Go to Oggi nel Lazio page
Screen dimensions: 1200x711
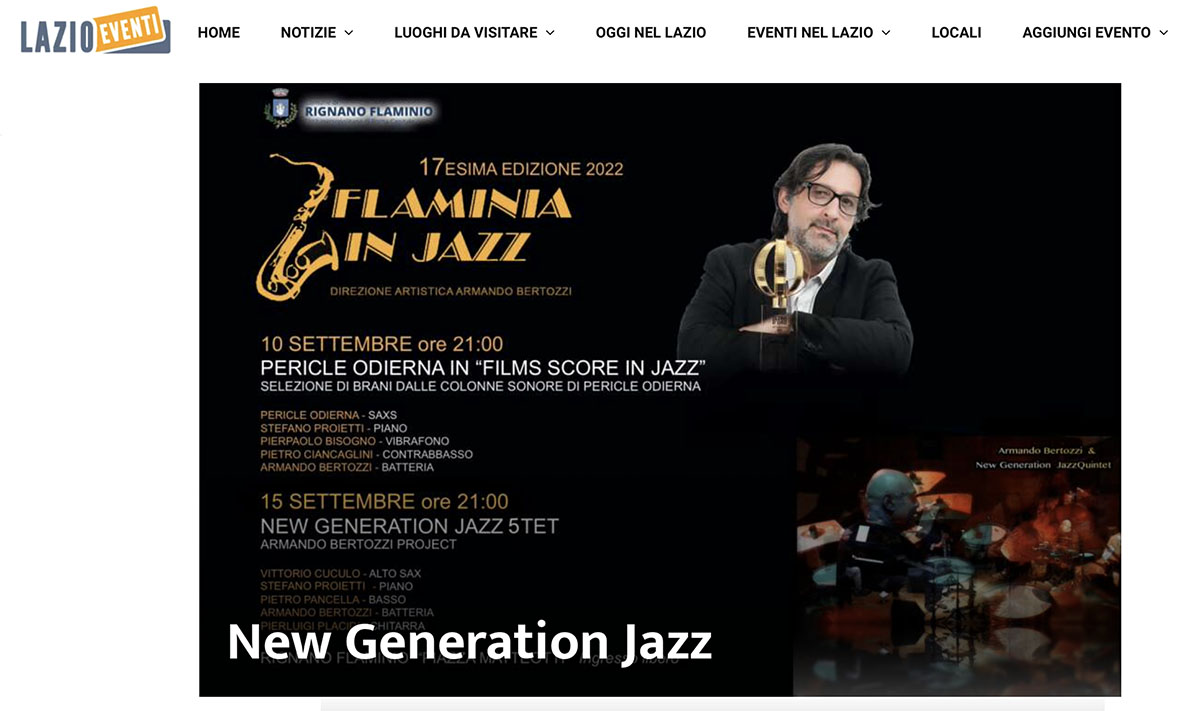pyautogui.click(x=651, y=32)
